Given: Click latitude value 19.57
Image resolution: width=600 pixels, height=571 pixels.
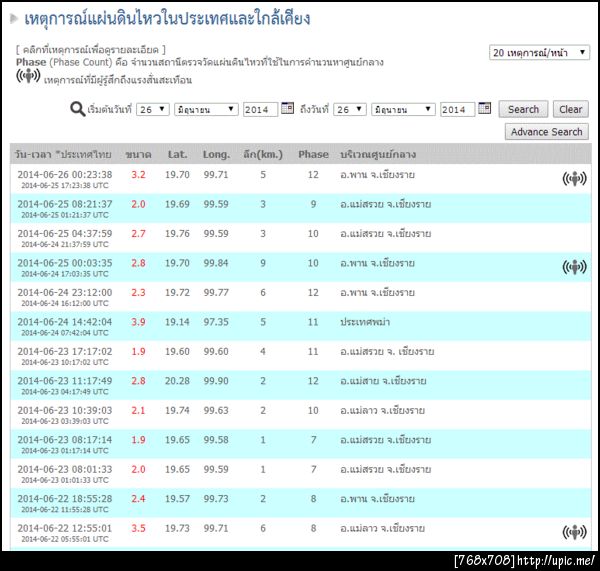Looking at the screenshot, I should (177, 499).
